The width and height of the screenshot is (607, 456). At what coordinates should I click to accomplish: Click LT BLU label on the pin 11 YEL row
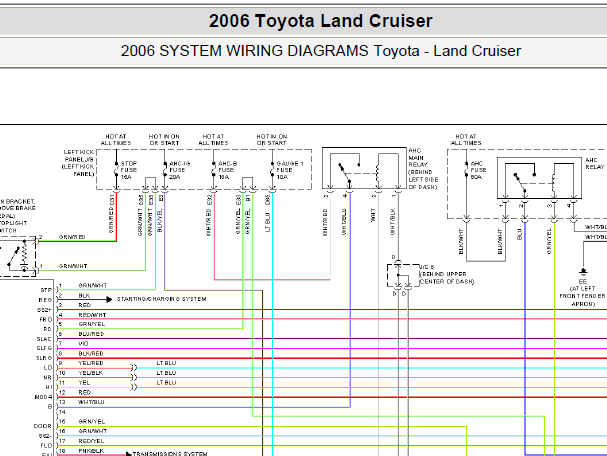[166, 383]
